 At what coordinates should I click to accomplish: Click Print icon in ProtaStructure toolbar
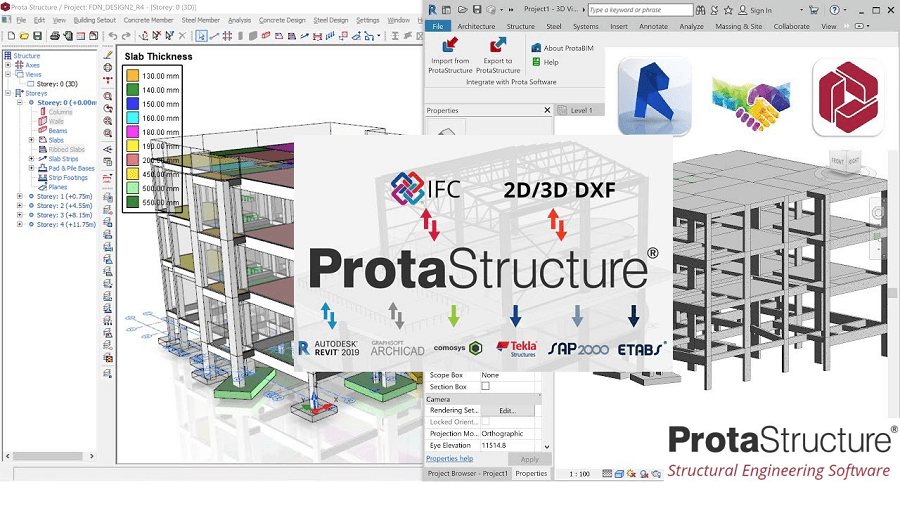click(55, 36)
